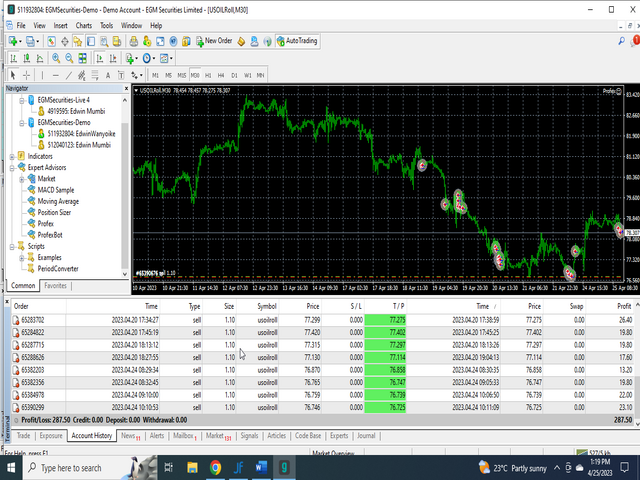Tile chart windows icon
Viewport: 640px width, 480px height.
coord(82,58)
